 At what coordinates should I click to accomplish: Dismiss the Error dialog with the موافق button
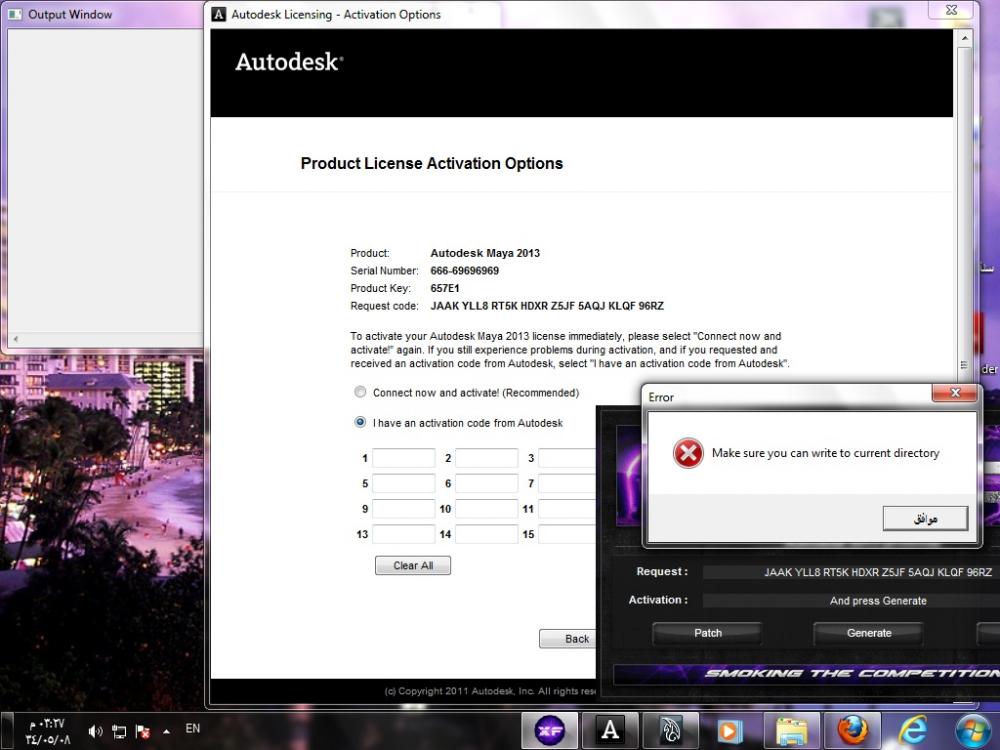(925, 518)
